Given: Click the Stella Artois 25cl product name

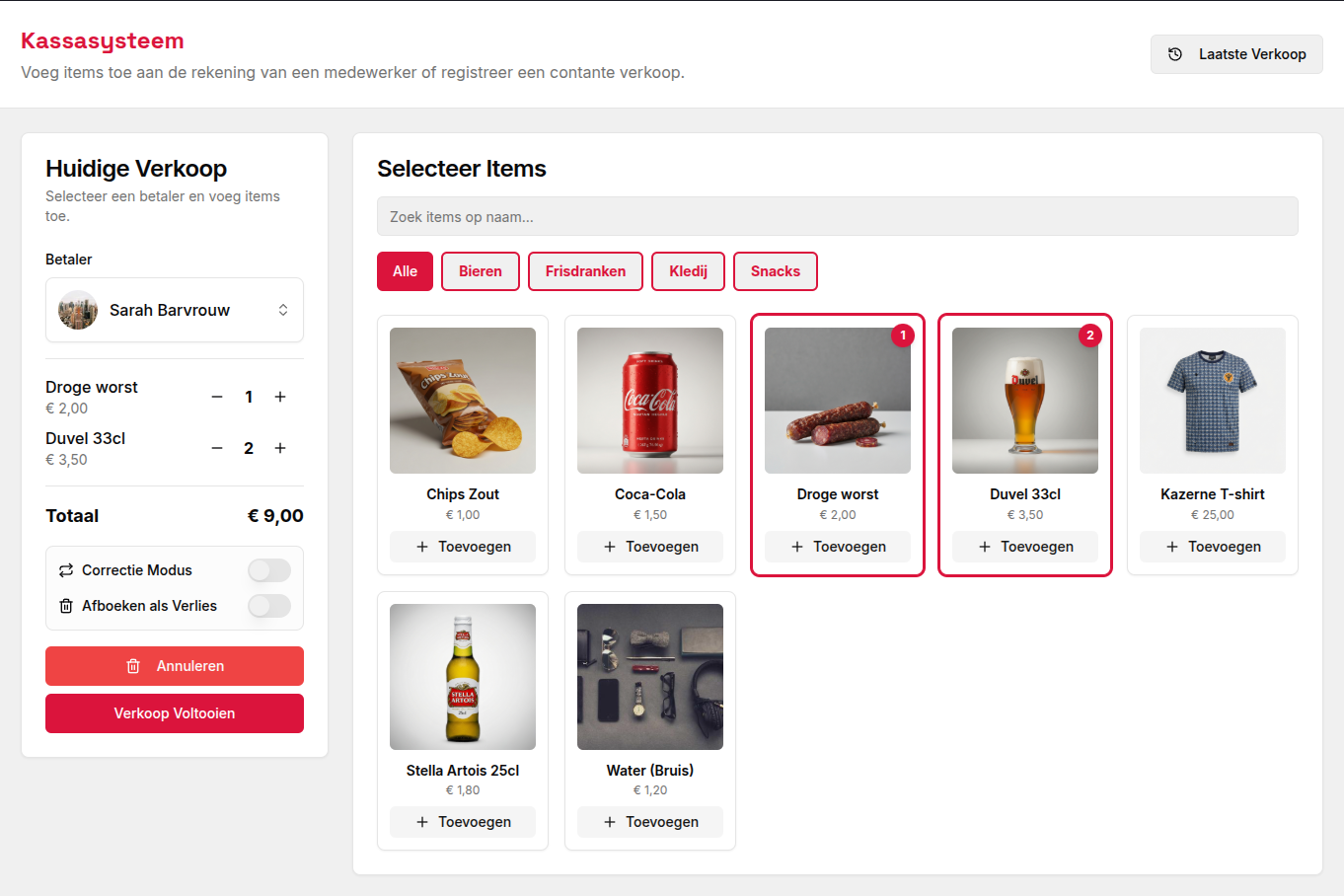Looking at the screenshot, I should click(463, 771).
